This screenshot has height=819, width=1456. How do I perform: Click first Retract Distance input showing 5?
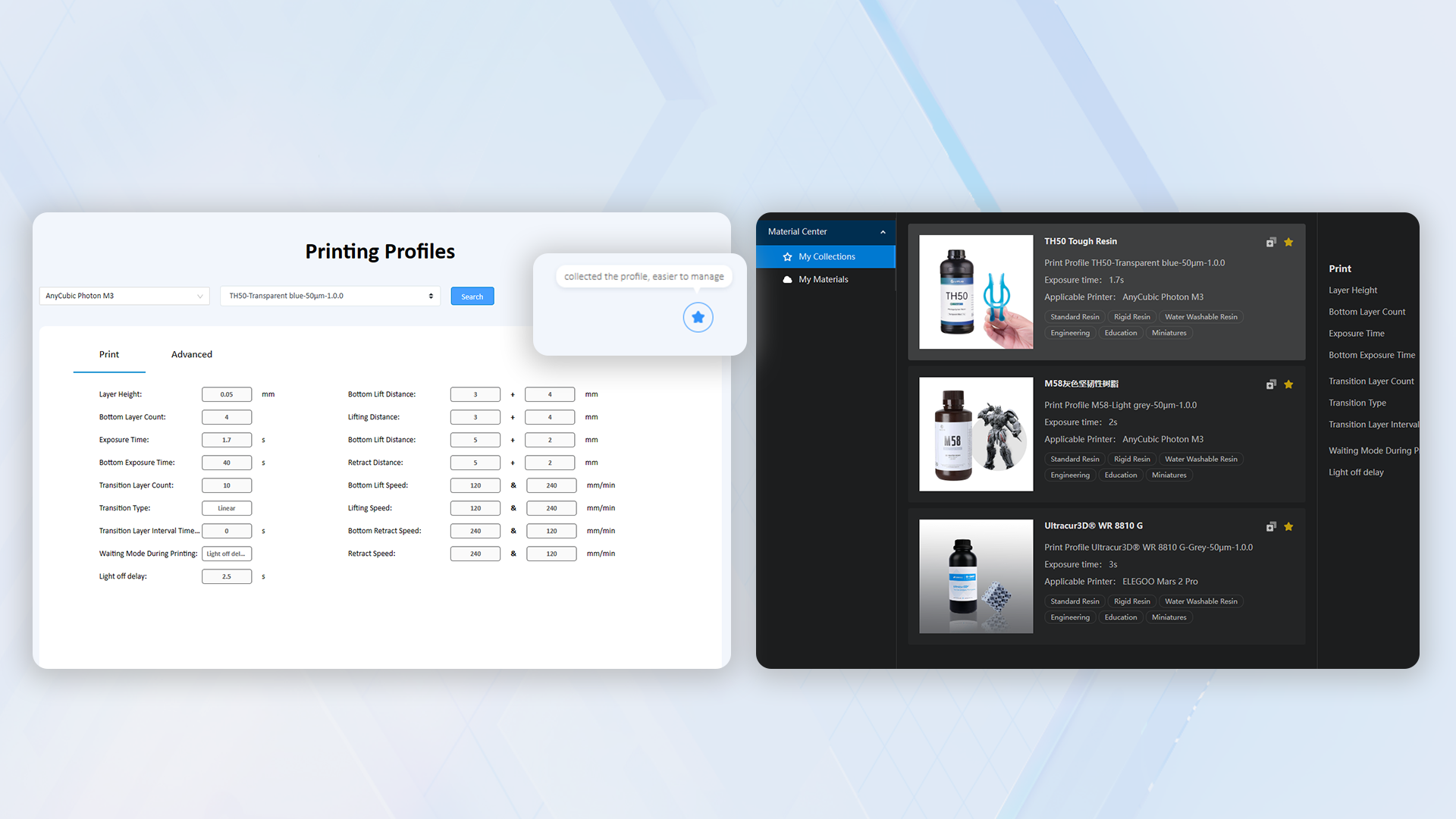pyautogui.click(x=475, y=463)
